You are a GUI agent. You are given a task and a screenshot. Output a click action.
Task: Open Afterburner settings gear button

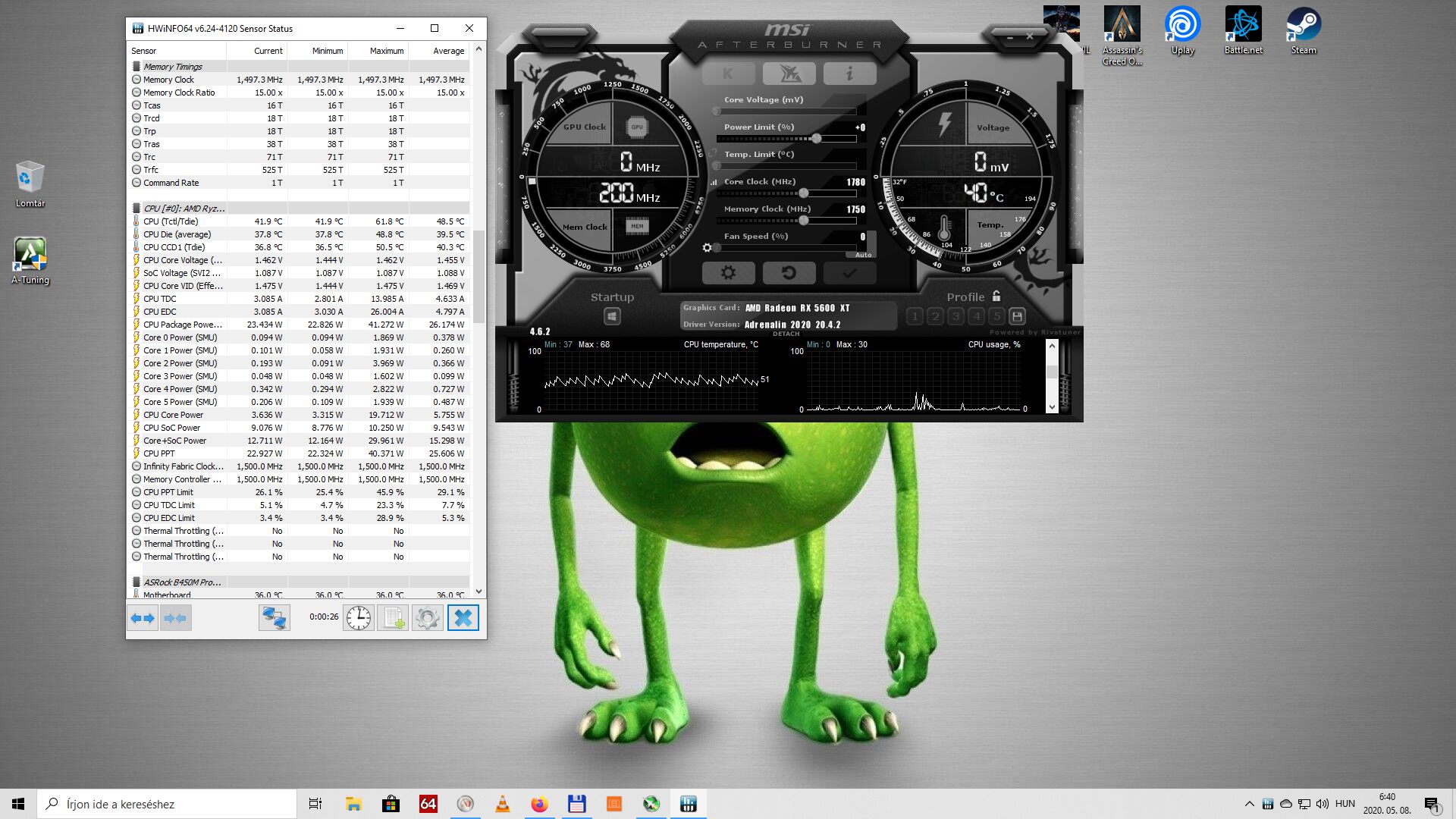tap(728, 272)
